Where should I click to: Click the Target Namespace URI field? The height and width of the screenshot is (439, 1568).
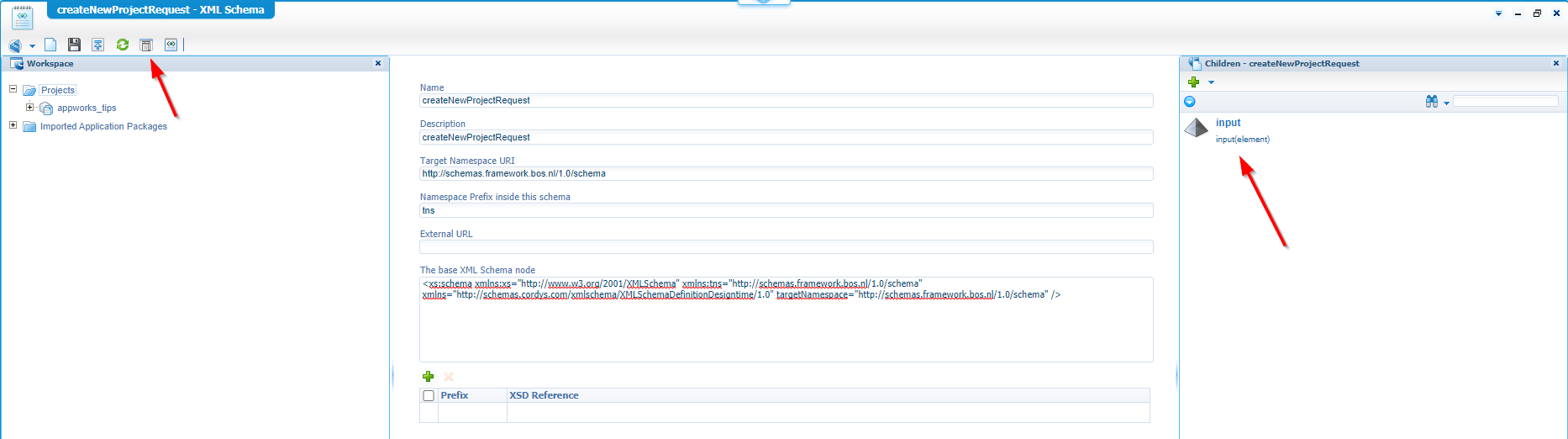coord(786,173)
